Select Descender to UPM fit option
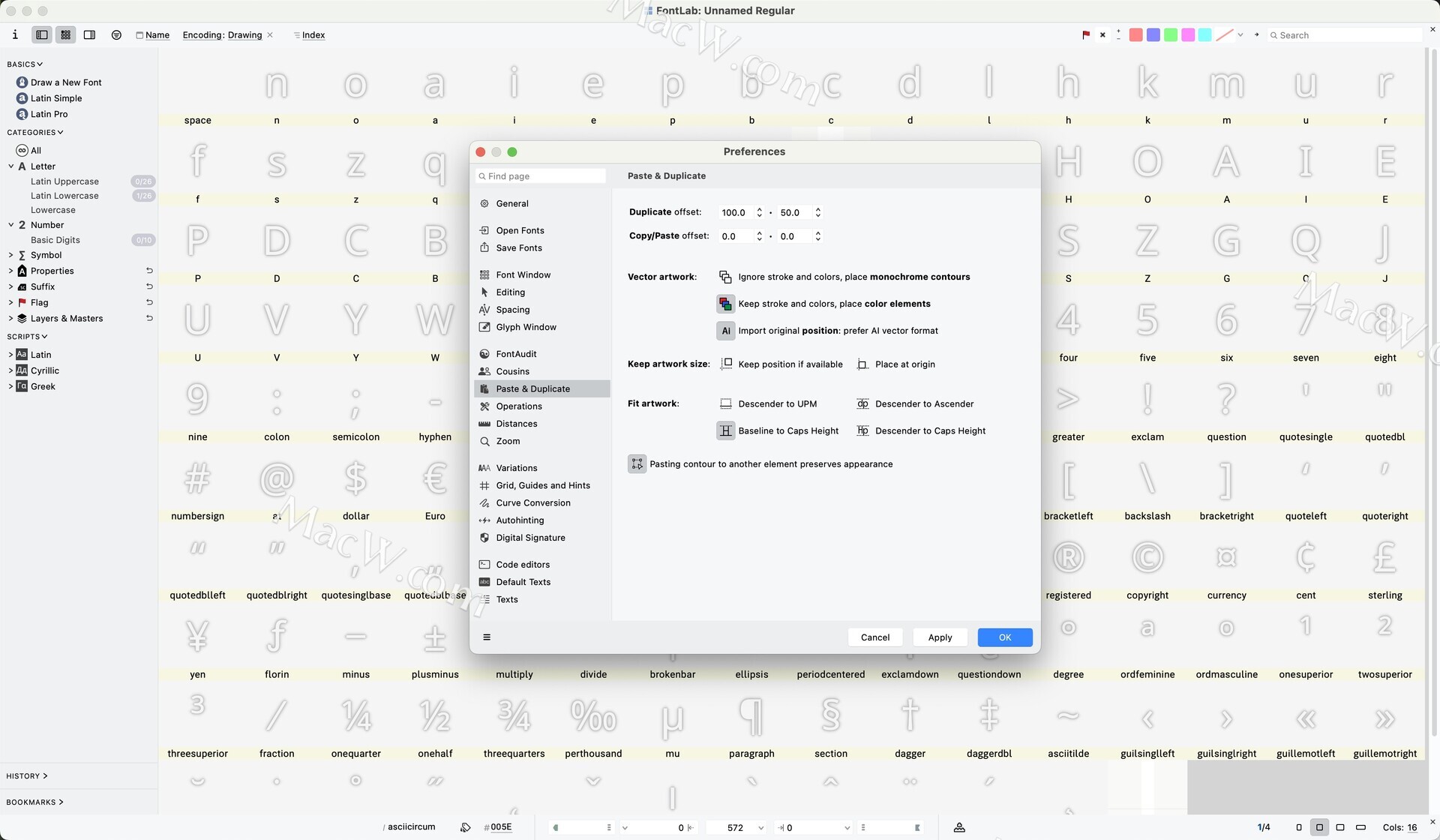The image size is (1440, 840). click(x=726, y=404)
